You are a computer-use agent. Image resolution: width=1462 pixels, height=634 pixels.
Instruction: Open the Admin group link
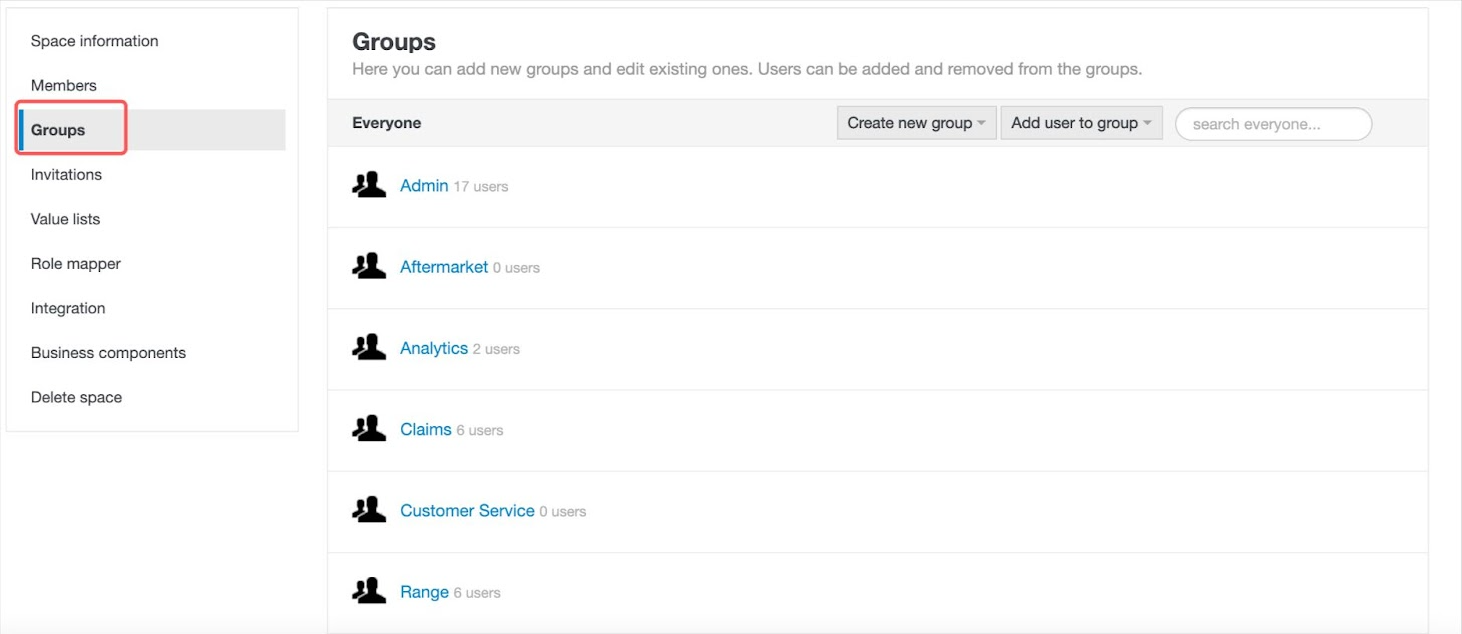[x=424, y=185]
